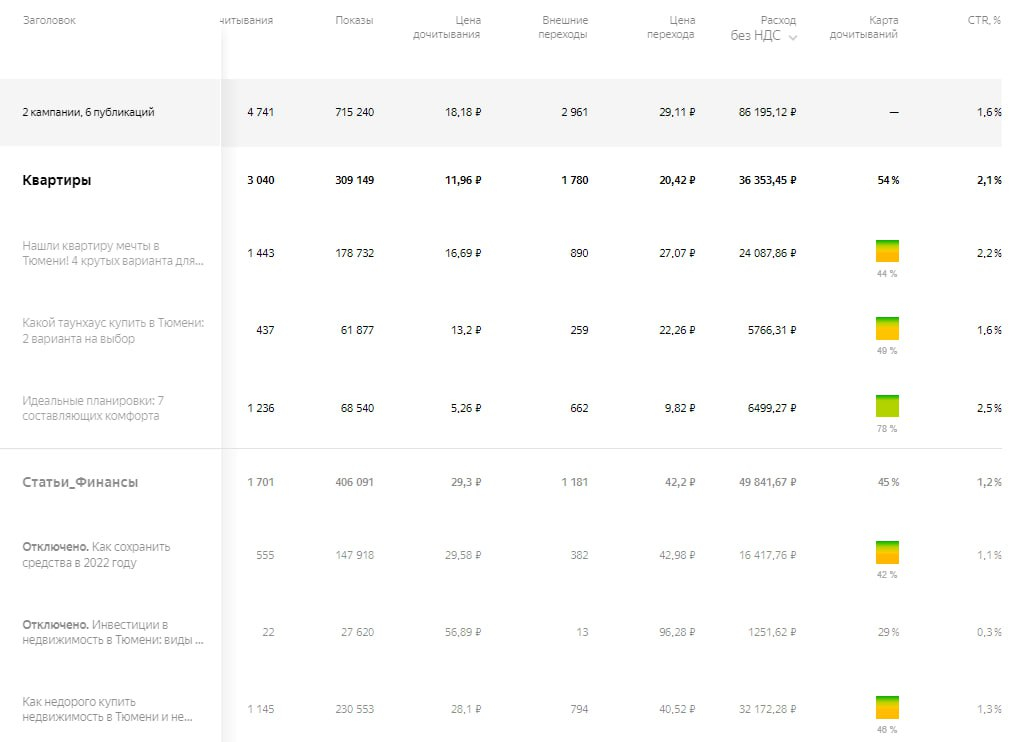This screenshot has height=742, width=1022.
Task: Click the sort arrow beside Расход без НДС
Action: (793, 37)
